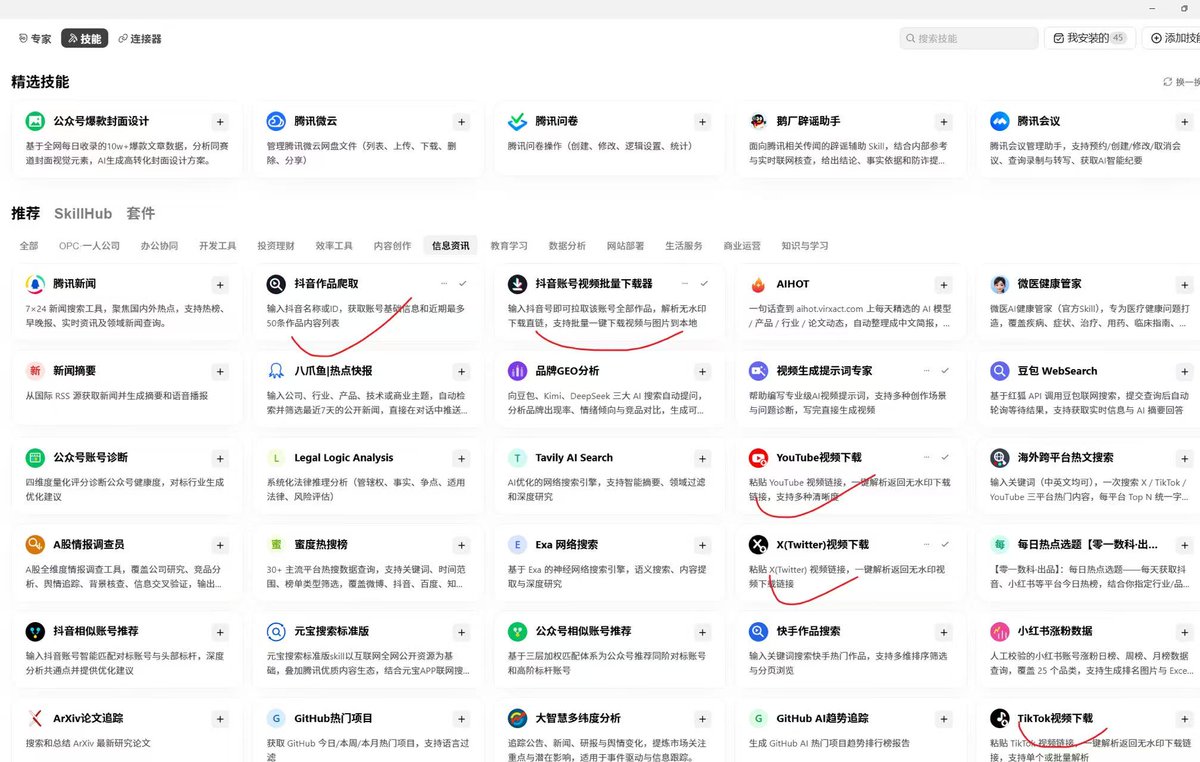The image size is (1200, 762).
Task: Open the 套件 section tab
Action: point(141,213)
